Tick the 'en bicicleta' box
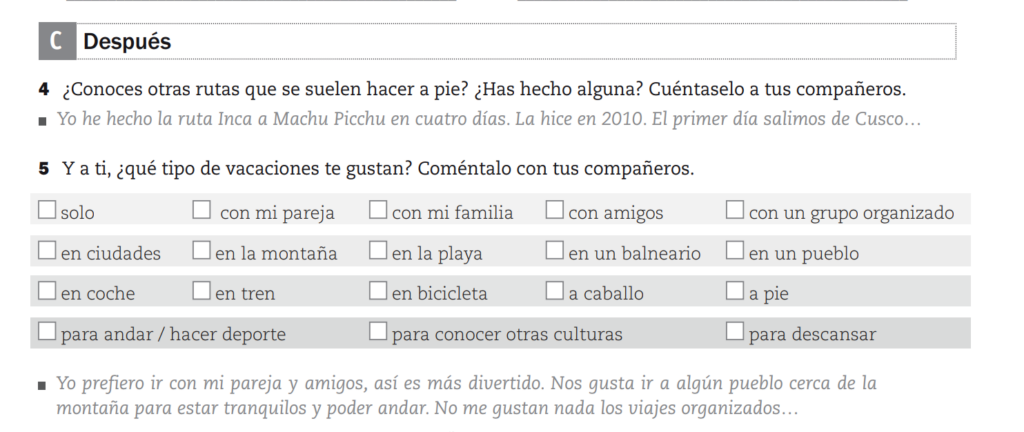 [378, 290]
